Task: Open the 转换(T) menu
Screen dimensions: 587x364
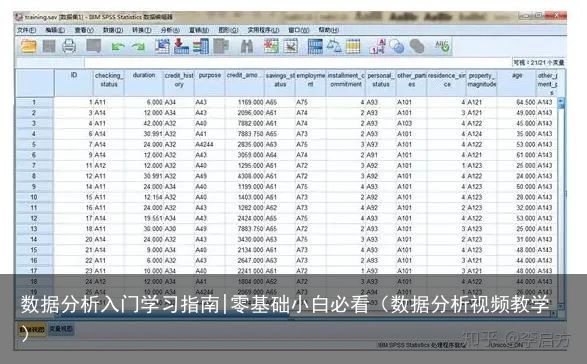Action: tap(142, 30)
